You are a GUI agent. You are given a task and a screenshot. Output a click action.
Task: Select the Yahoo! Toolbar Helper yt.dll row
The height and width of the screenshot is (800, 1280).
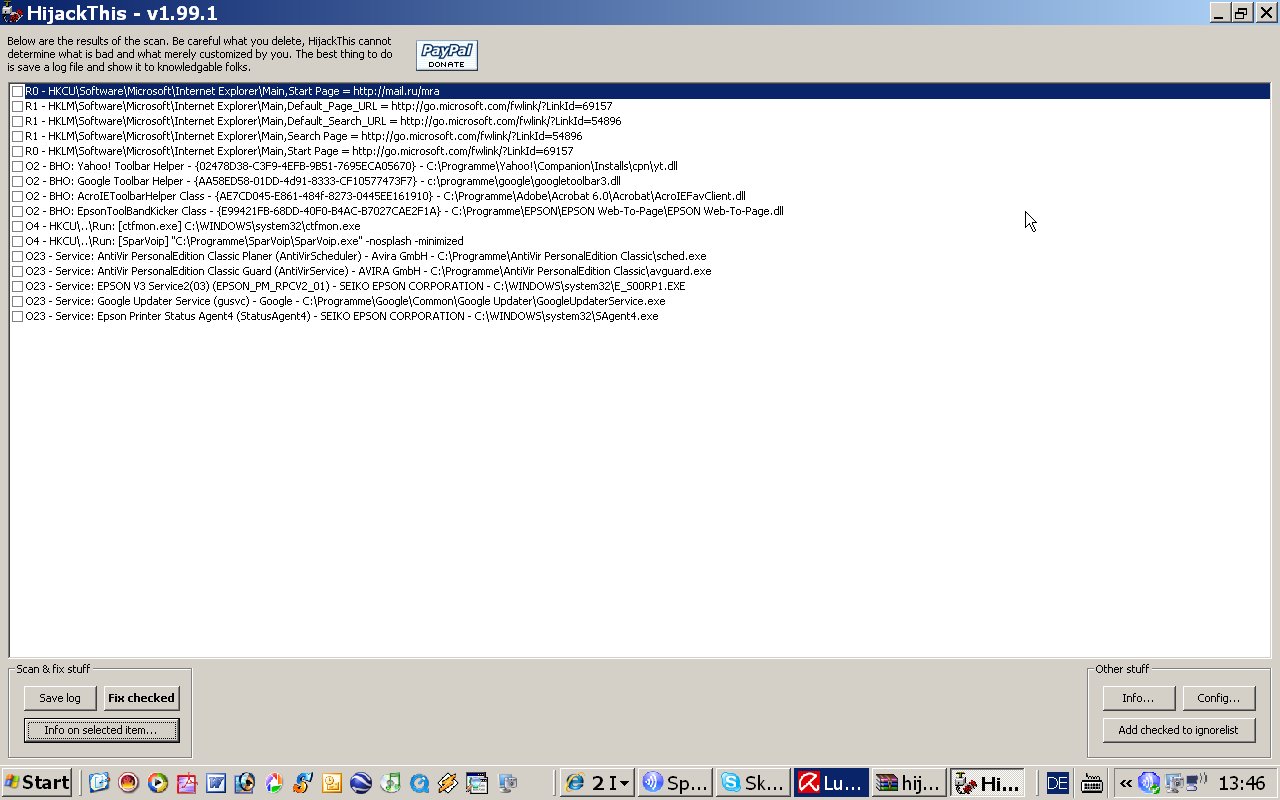(x=351, y=166)
